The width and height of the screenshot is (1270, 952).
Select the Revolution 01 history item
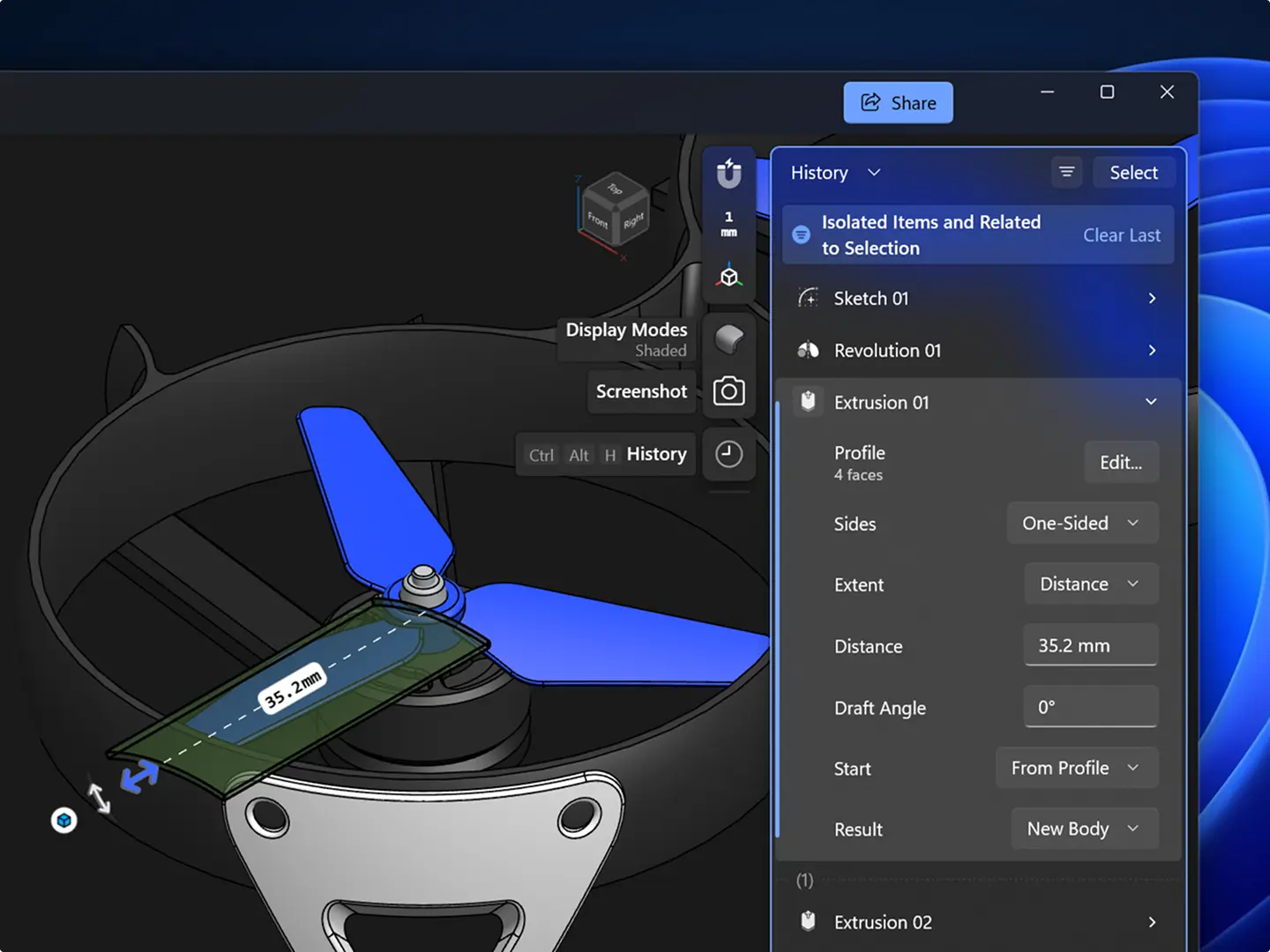[x=977, y=350]
